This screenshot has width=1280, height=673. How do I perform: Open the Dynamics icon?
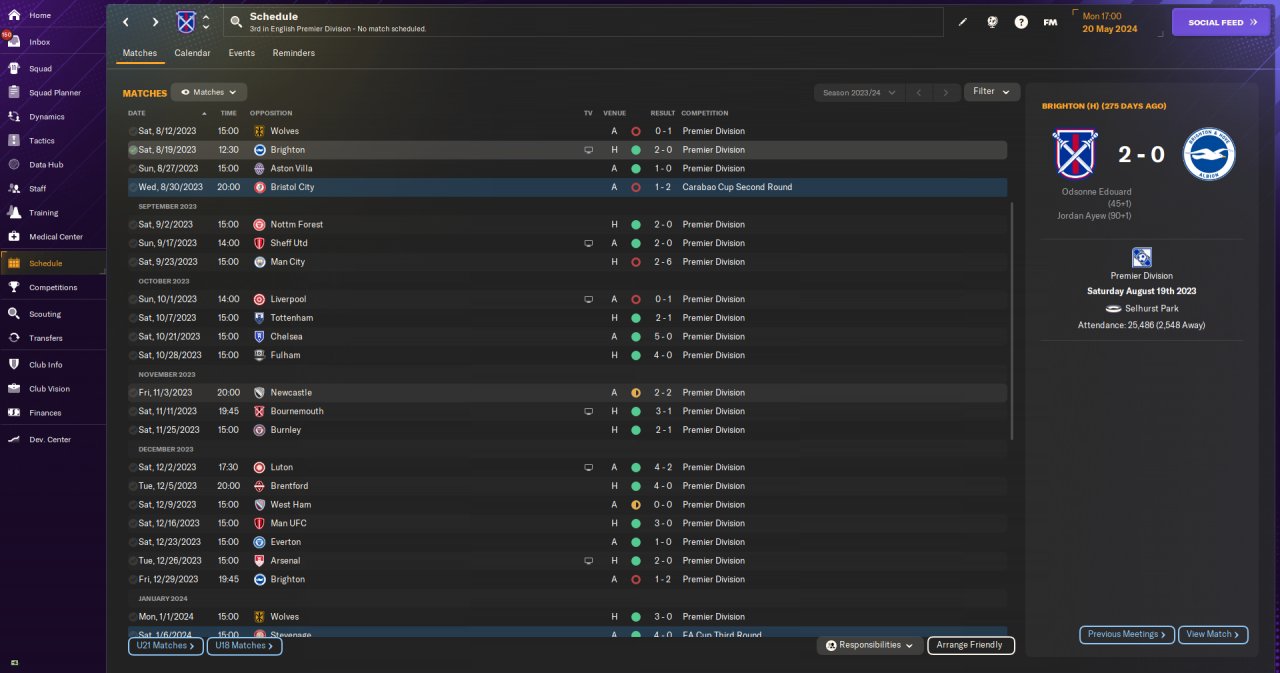pyautogui.click(x=14, y=117)
